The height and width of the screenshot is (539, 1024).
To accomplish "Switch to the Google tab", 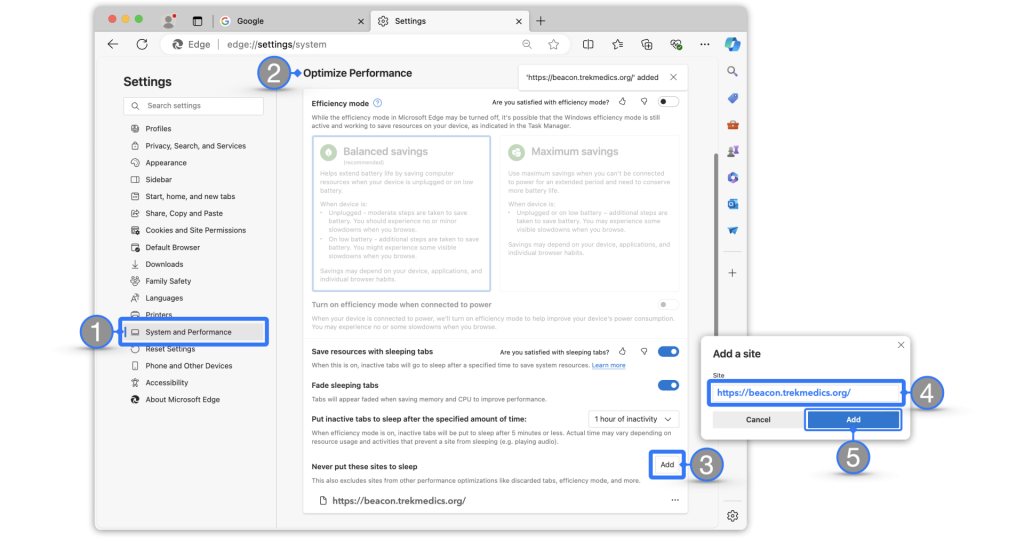I will pos(291,21).
